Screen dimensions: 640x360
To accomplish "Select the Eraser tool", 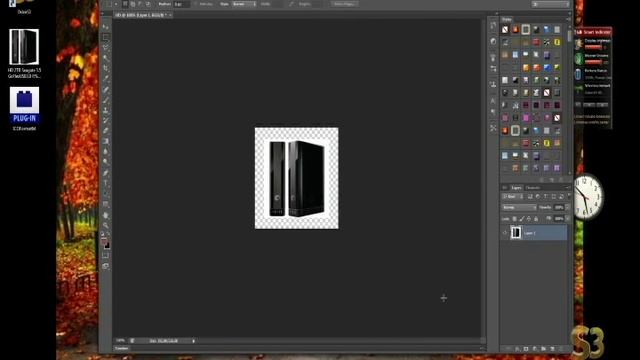I will click(106, 131).
